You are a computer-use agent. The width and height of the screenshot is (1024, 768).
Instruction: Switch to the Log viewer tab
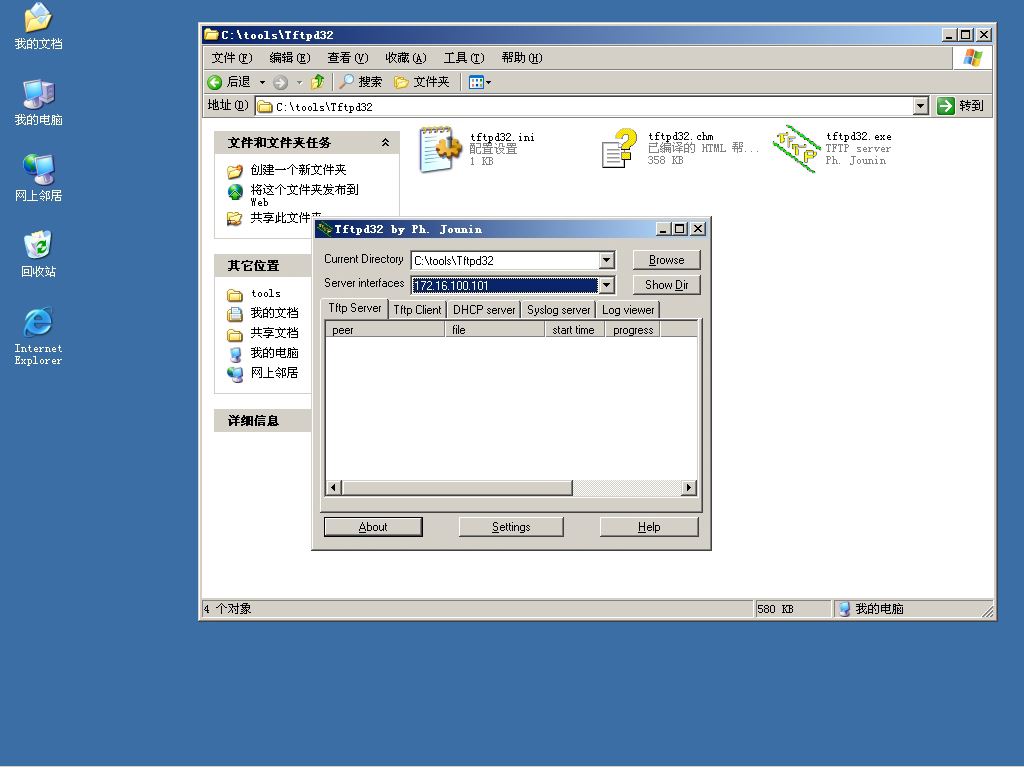click(x=628, y=310)
